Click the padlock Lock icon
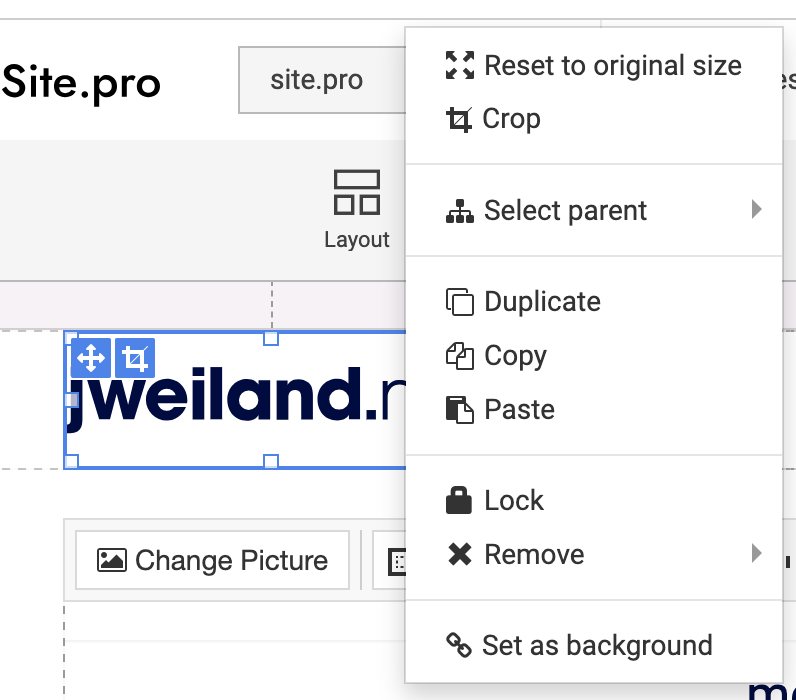This screenshot has width=796, height=700. point(459,501)
